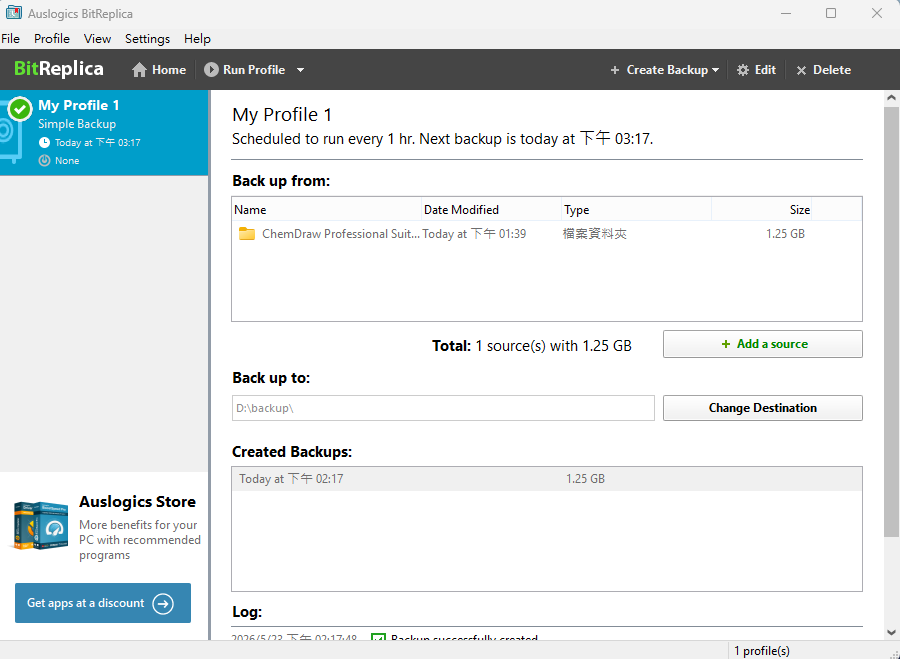The width and height of the screenshot is (900, 659).
Task: Click 'Today at 下午 03:17' in sidebar profile
Action: coord(98,142)
